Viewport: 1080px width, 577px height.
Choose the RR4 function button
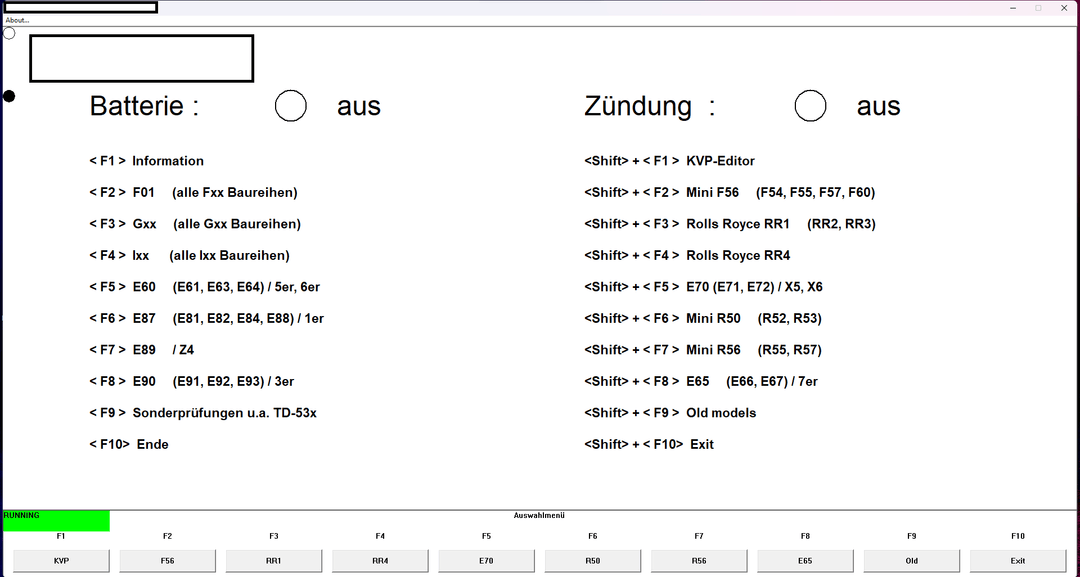(x=380, y=561)
